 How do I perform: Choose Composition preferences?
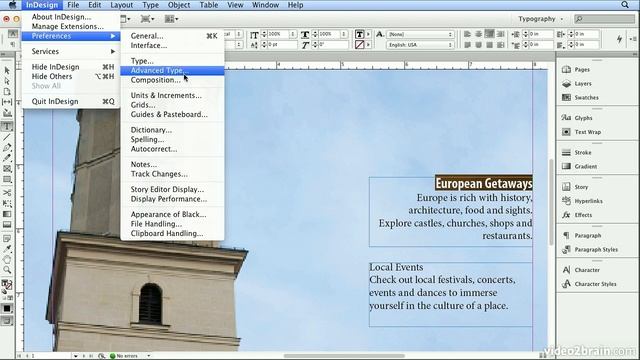(x=172, y=80)
